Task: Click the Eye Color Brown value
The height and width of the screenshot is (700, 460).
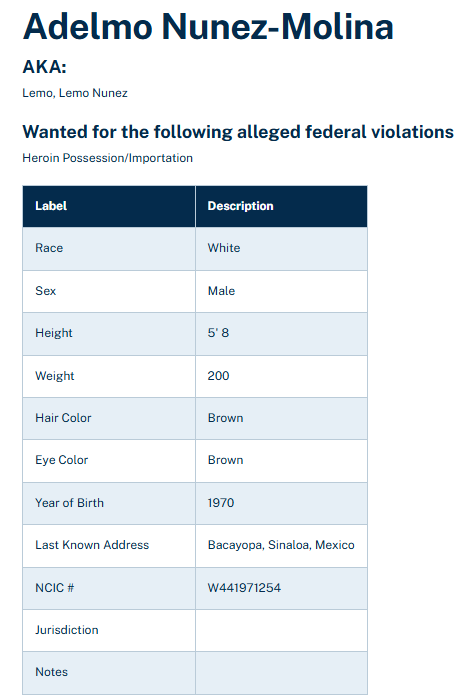Action: pyautogui.click(x=226, y=460)
